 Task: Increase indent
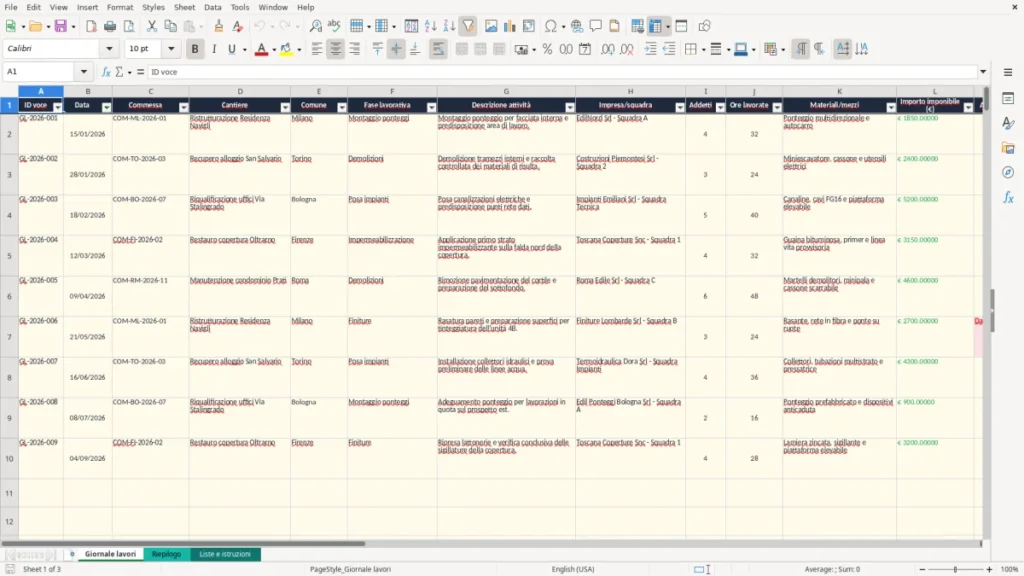pyautogui.click(x=650, y=49)
